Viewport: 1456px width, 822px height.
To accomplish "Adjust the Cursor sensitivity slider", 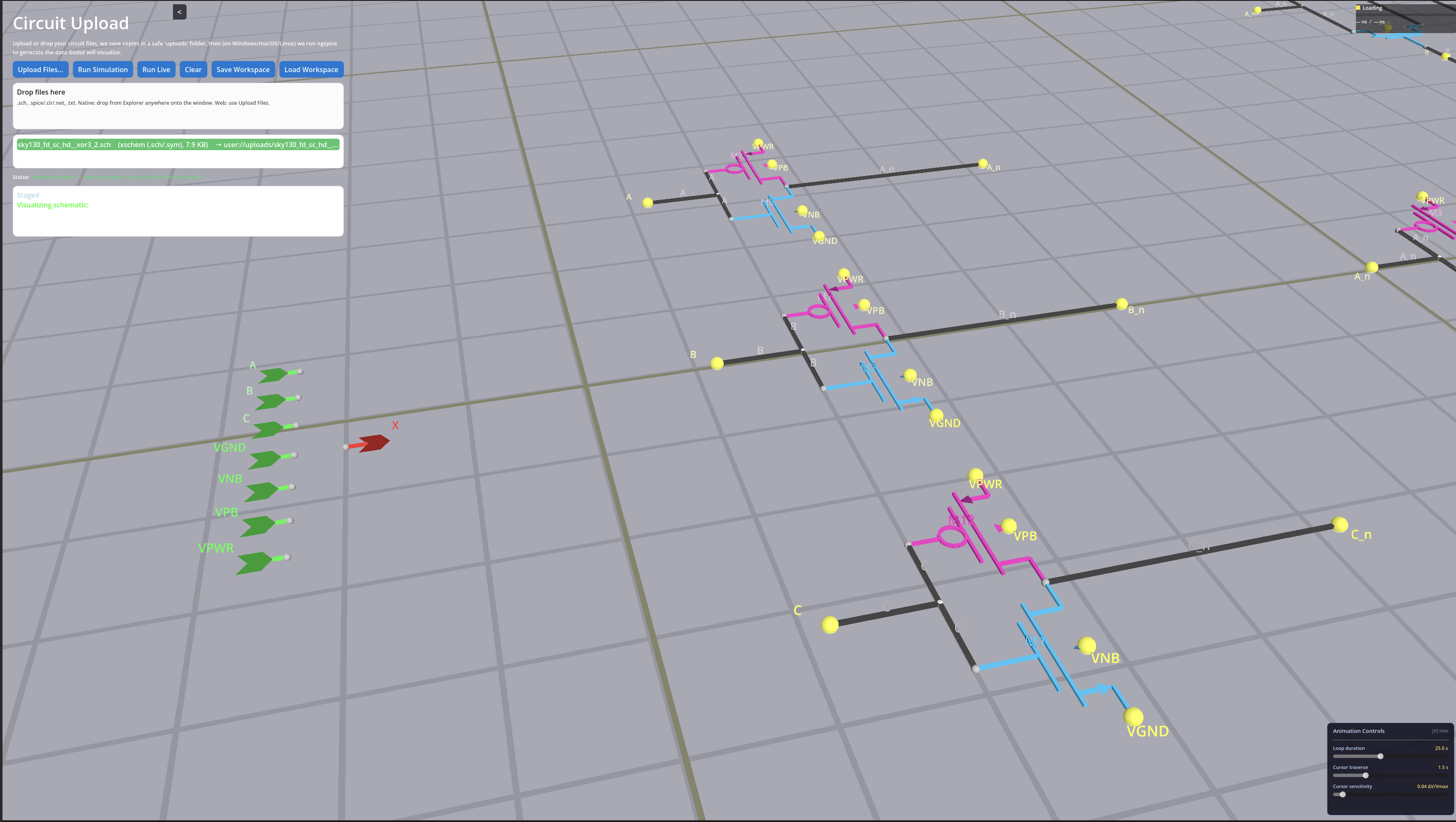I will tap(1390, 794).
